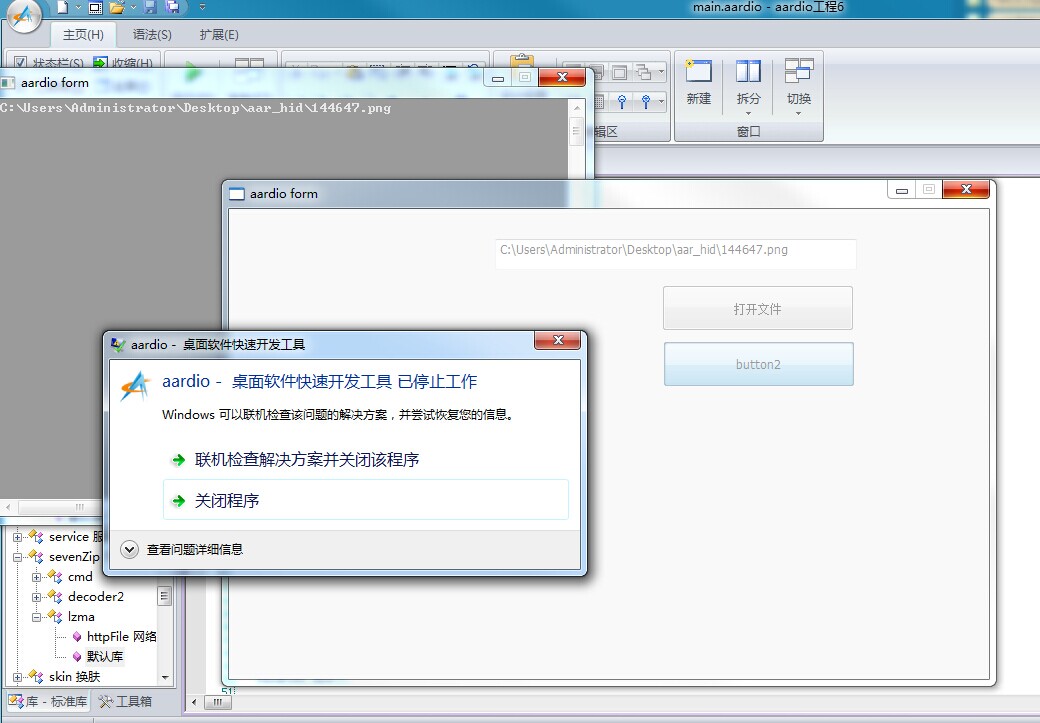Expand the service tree node
This screenshot has height=723, width=1040.
17,537
